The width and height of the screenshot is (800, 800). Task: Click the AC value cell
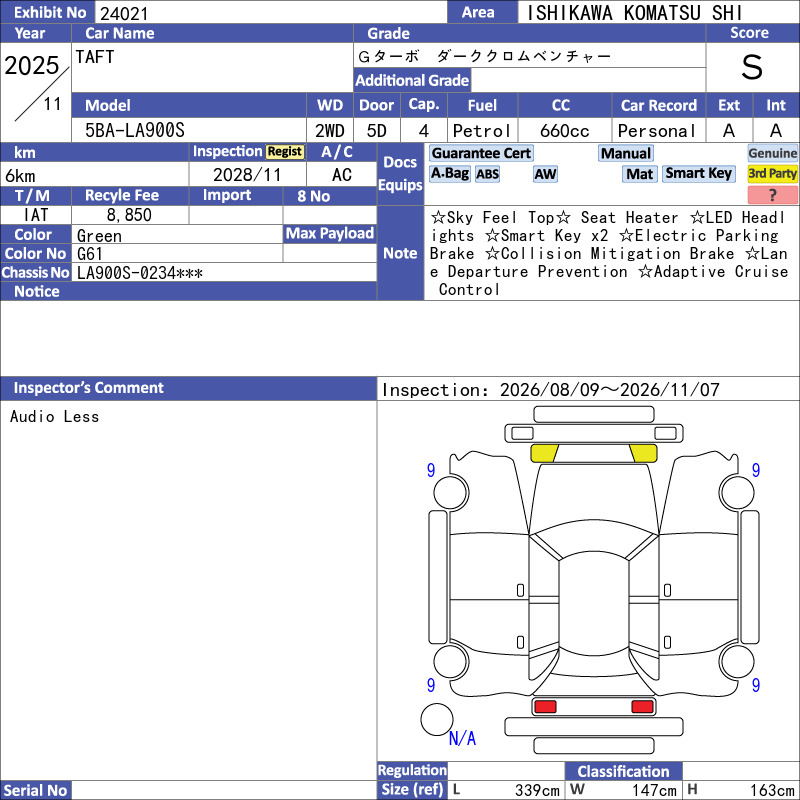341,175
